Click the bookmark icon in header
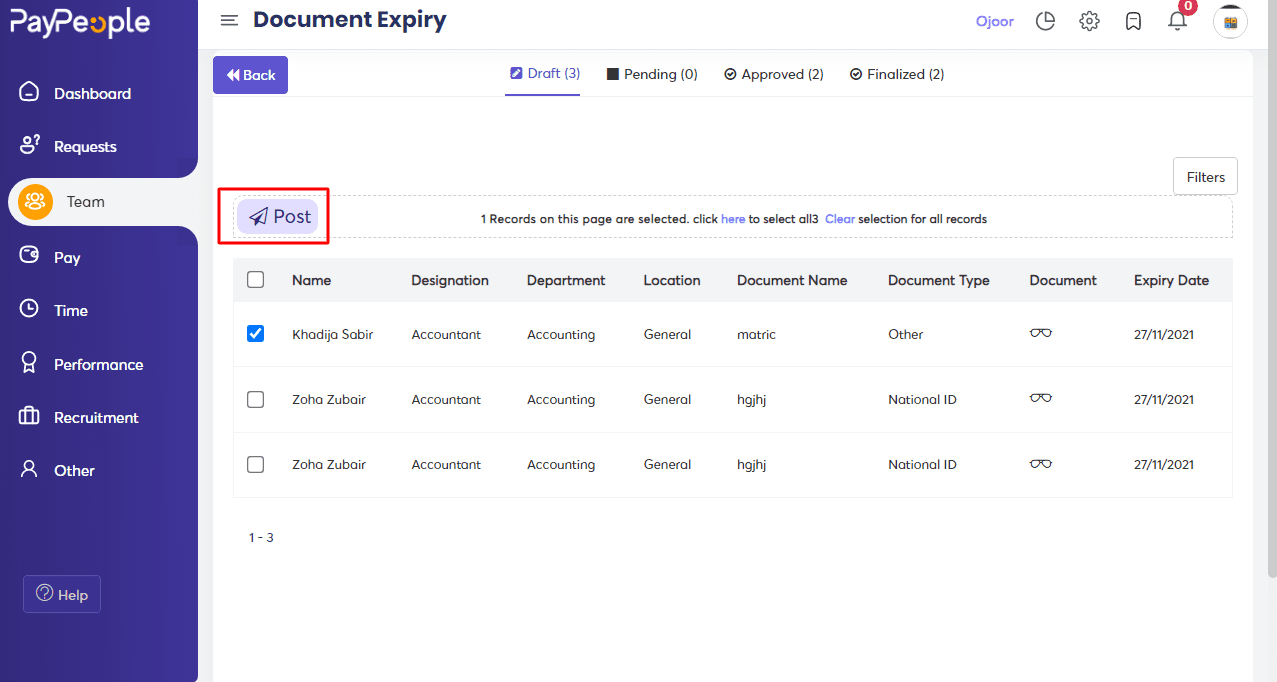The height and width of the screenshot is (682, 1277). coord(1133,21)
